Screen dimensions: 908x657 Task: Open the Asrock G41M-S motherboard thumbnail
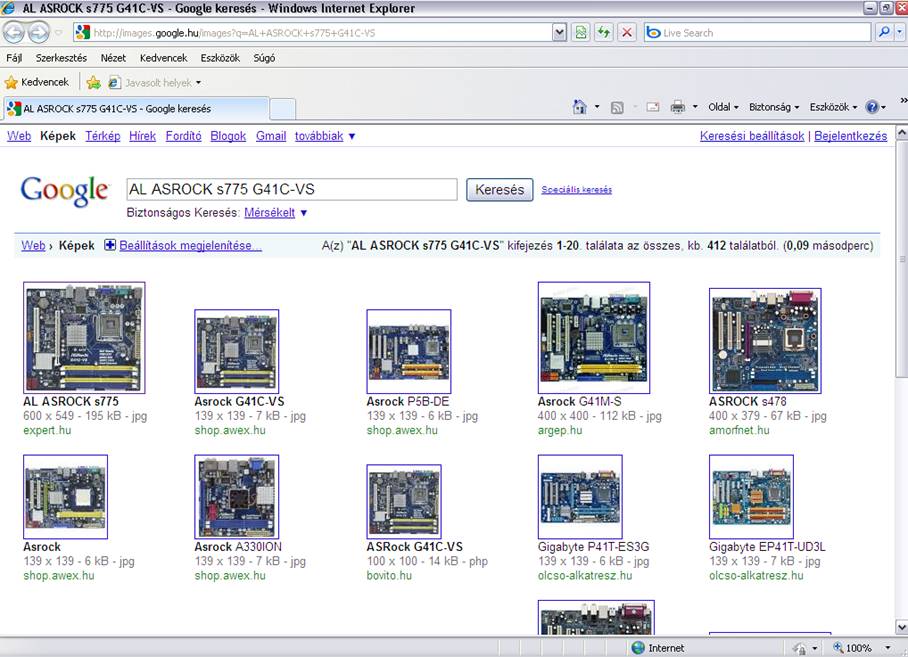(x=593, y=338)
